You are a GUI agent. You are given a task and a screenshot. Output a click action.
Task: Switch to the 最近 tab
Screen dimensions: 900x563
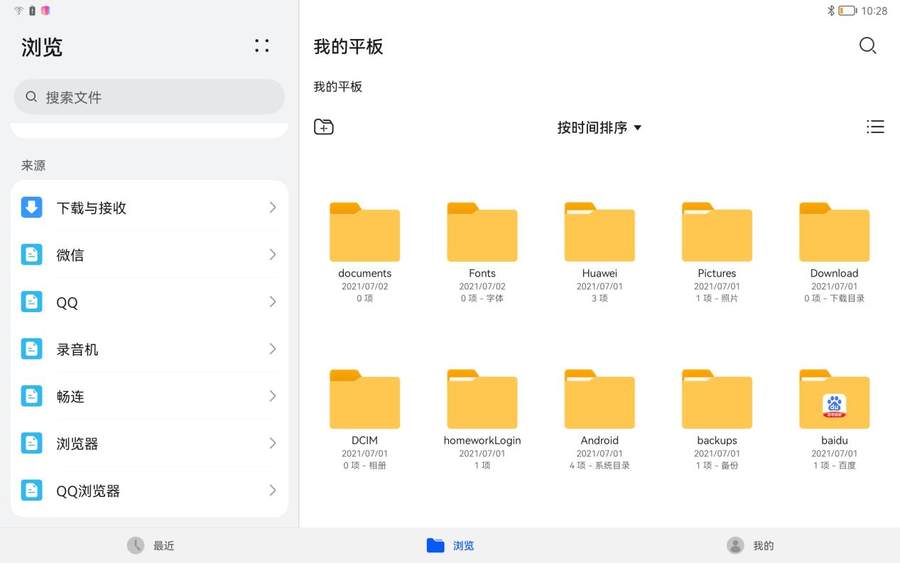point(150,546)
